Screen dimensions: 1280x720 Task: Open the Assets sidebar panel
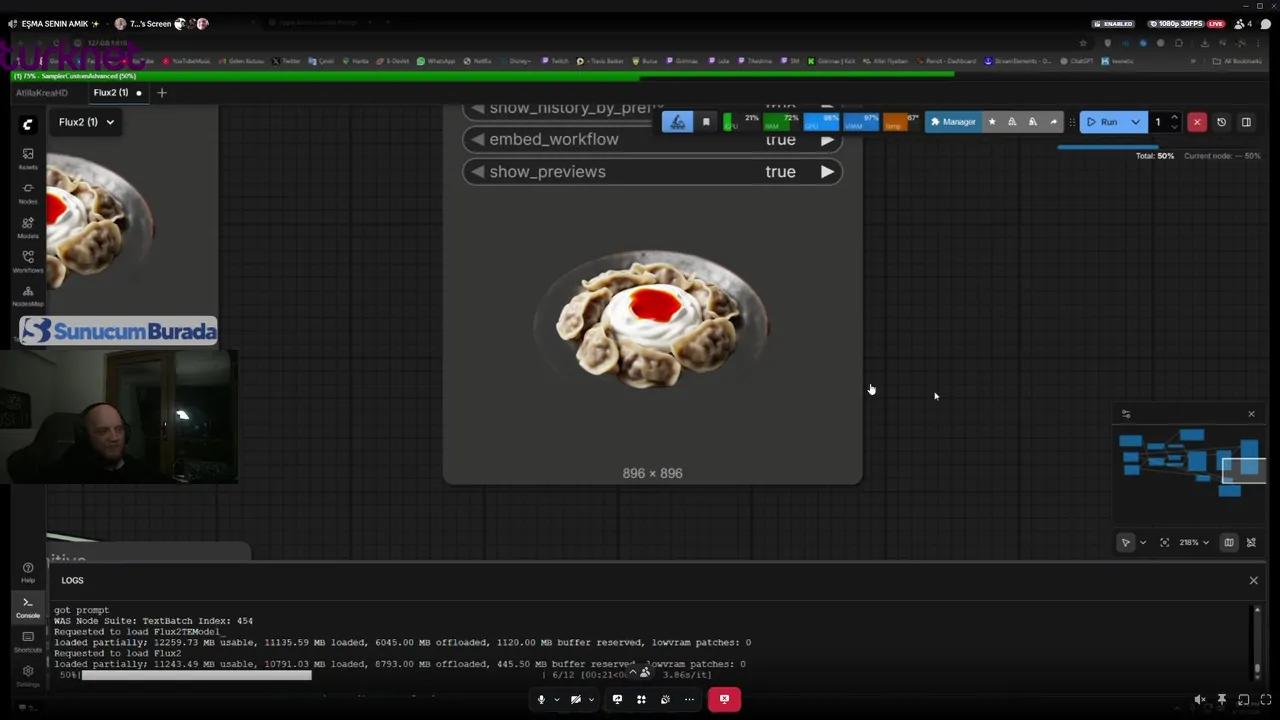tap(28, 157)
